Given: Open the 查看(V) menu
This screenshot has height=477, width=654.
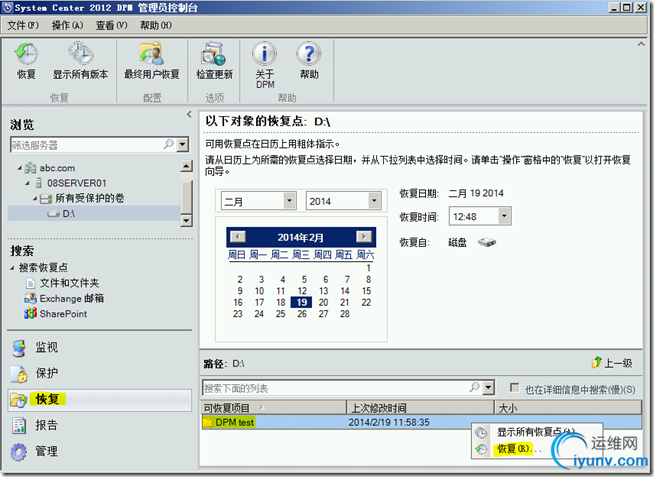Looking at the screenshot, I should click(x=111, y=25).
